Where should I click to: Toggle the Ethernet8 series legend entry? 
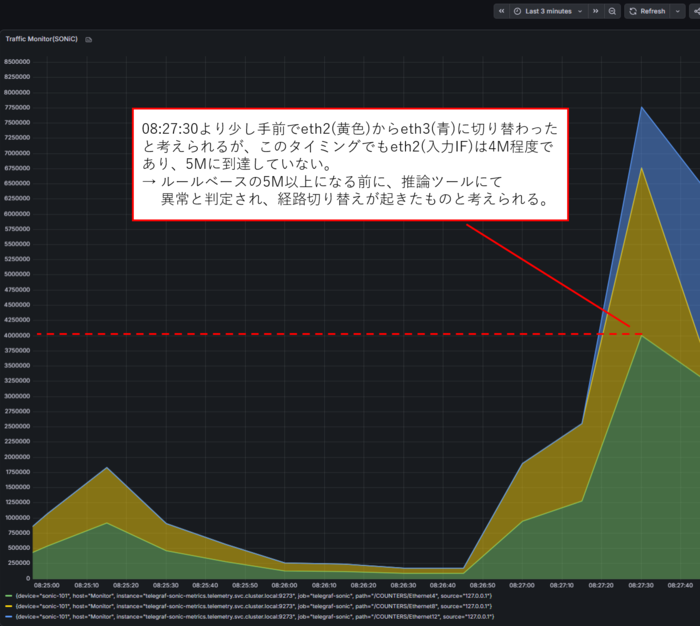click(x=254, y=606)
